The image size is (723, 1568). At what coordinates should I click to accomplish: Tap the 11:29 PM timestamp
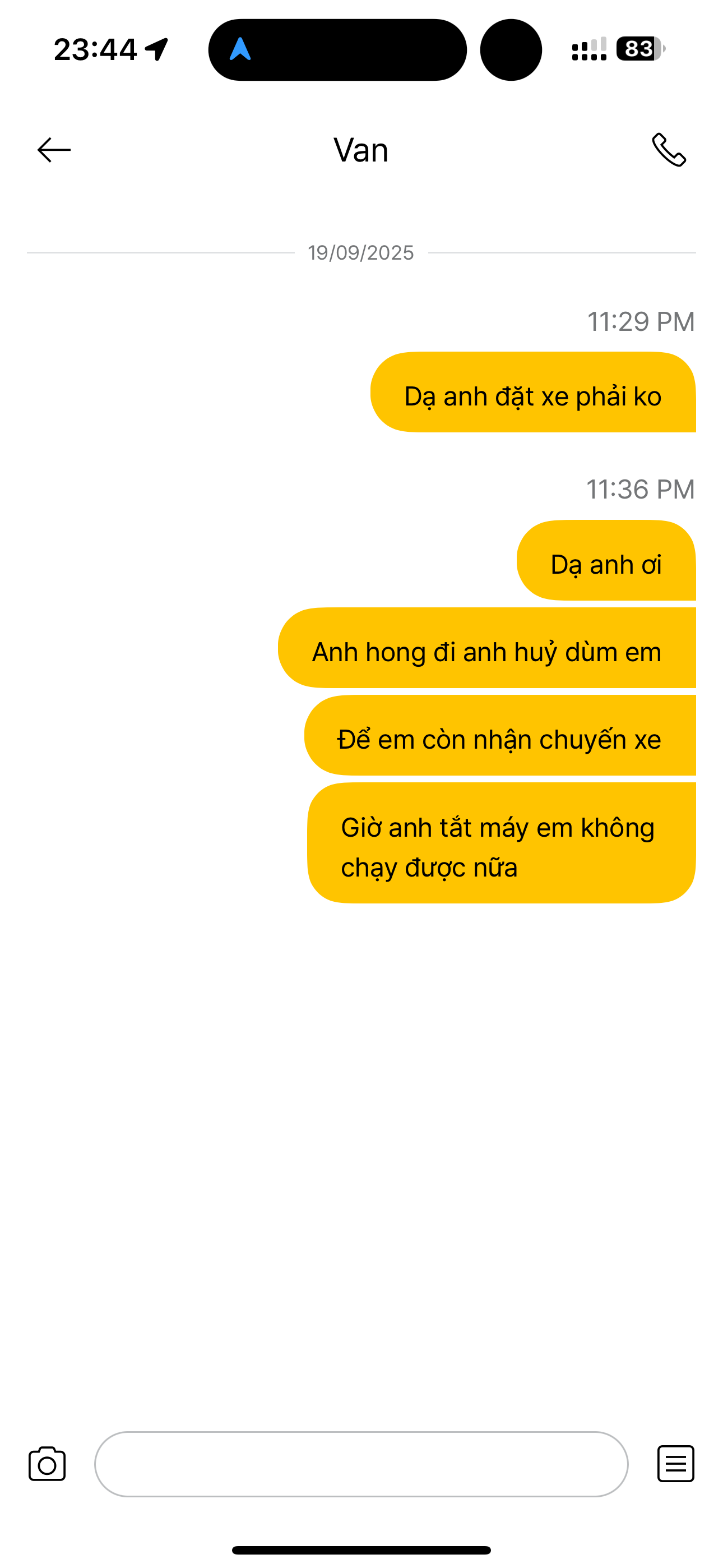pyautogui.click(x=640, y=321)
